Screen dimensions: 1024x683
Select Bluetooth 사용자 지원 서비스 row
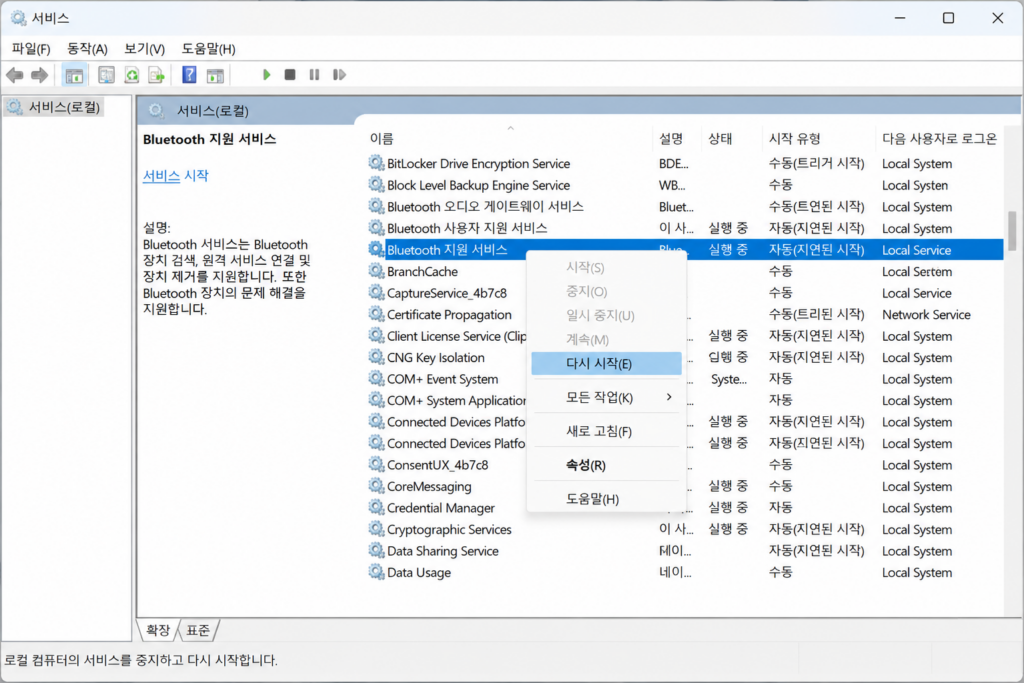685,228
